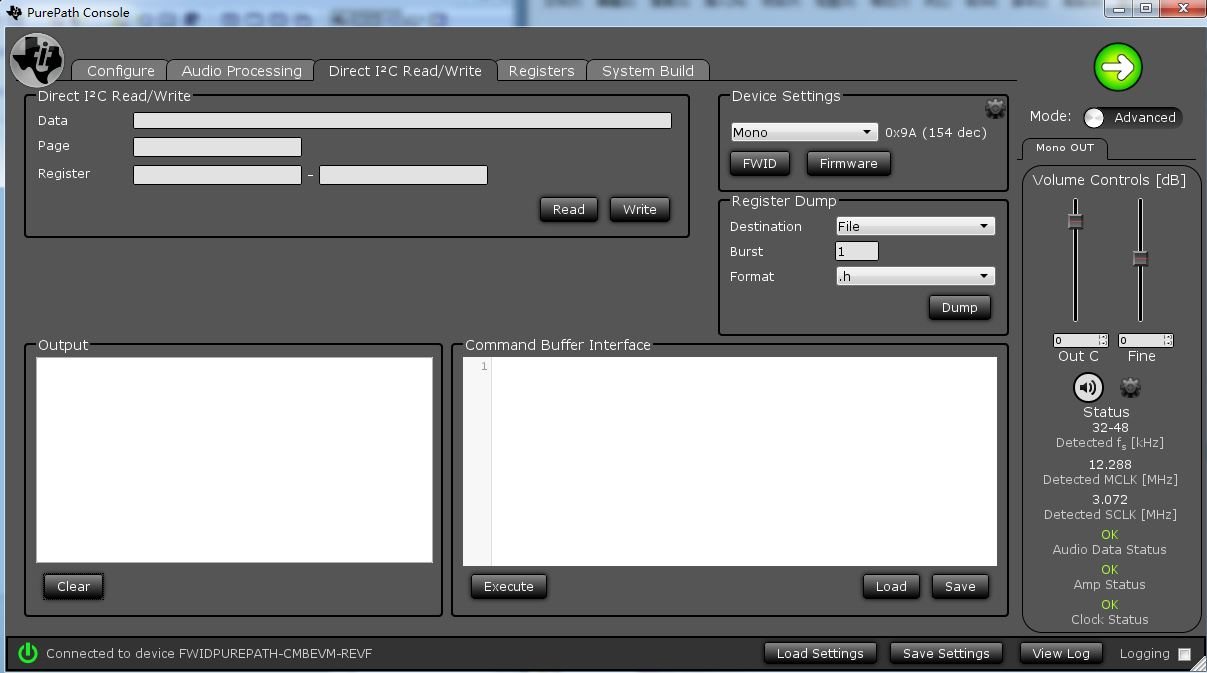Toggle the Advanced mode switch
Screen dimensions: 1207x673
click(1133, 117)
